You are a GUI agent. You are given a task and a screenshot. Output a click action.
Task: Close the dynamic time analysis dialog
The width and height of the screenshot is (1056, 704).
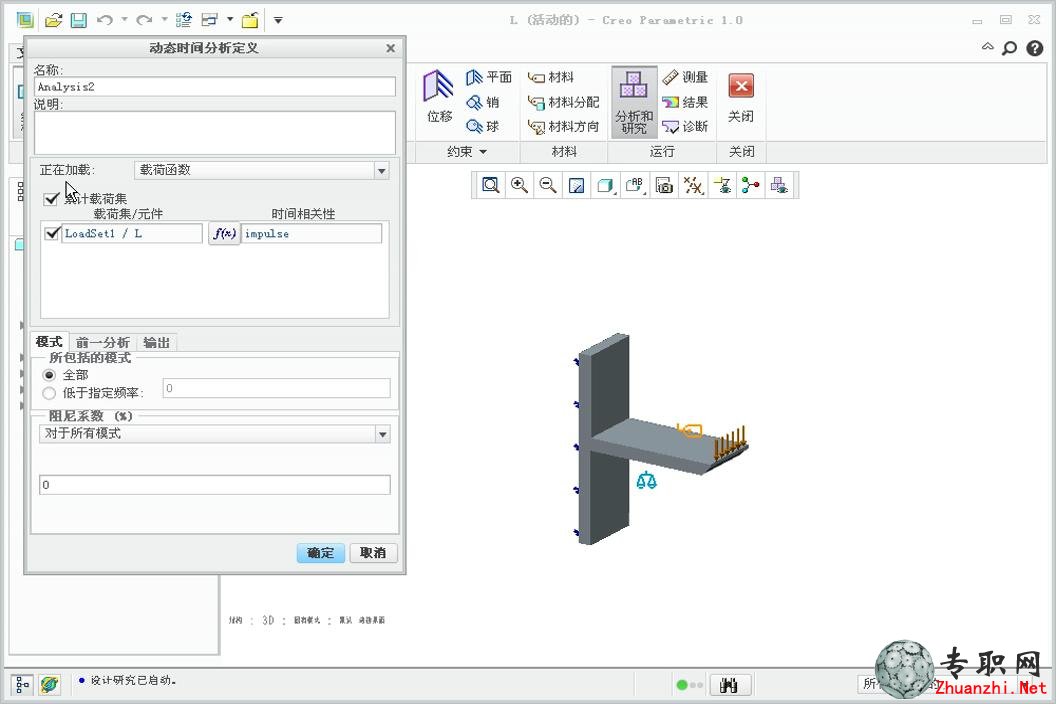(x=391, y=49)
